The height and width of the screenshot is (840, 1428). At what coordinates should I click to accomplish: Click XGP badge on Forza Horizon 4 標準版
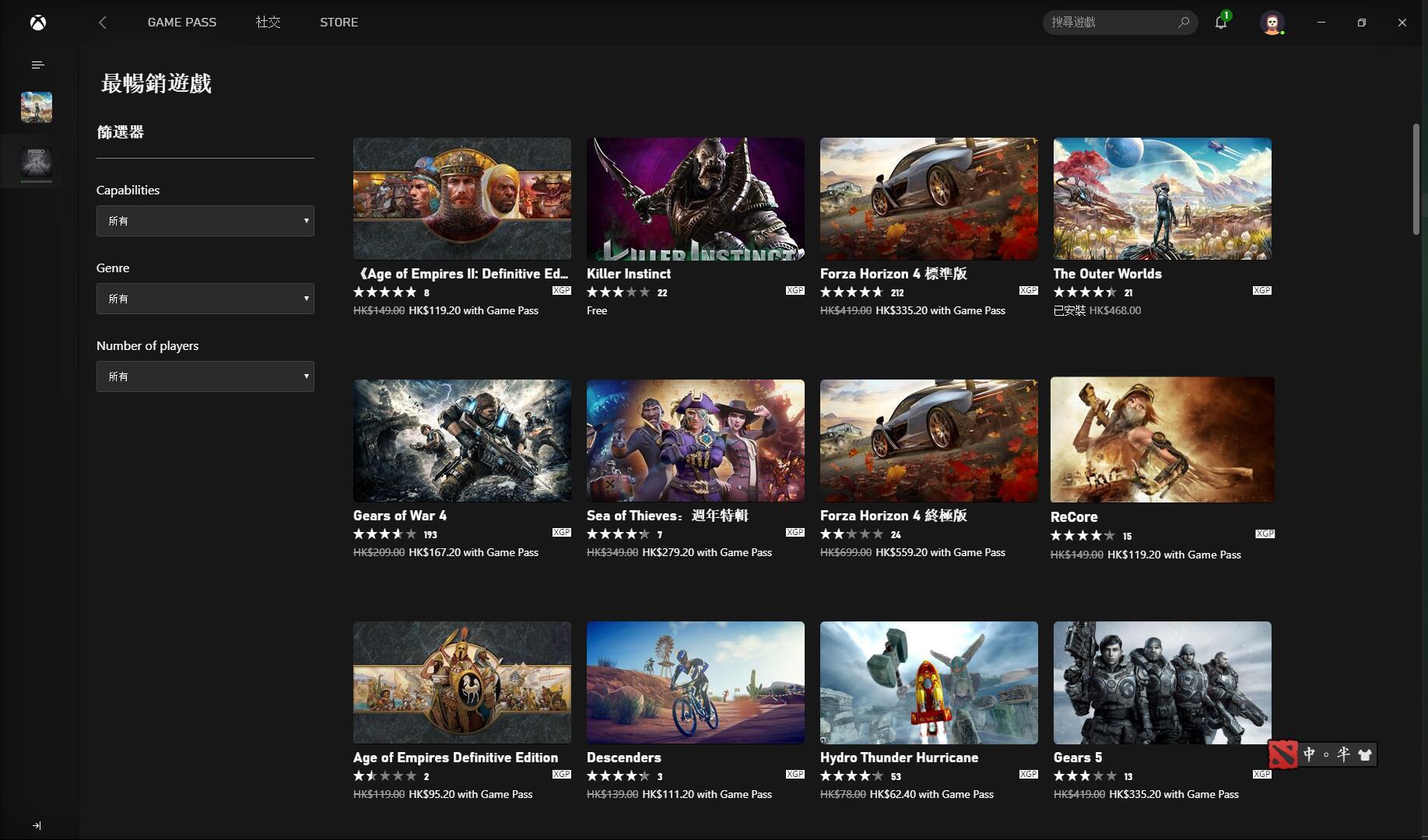pos(1028,290)
